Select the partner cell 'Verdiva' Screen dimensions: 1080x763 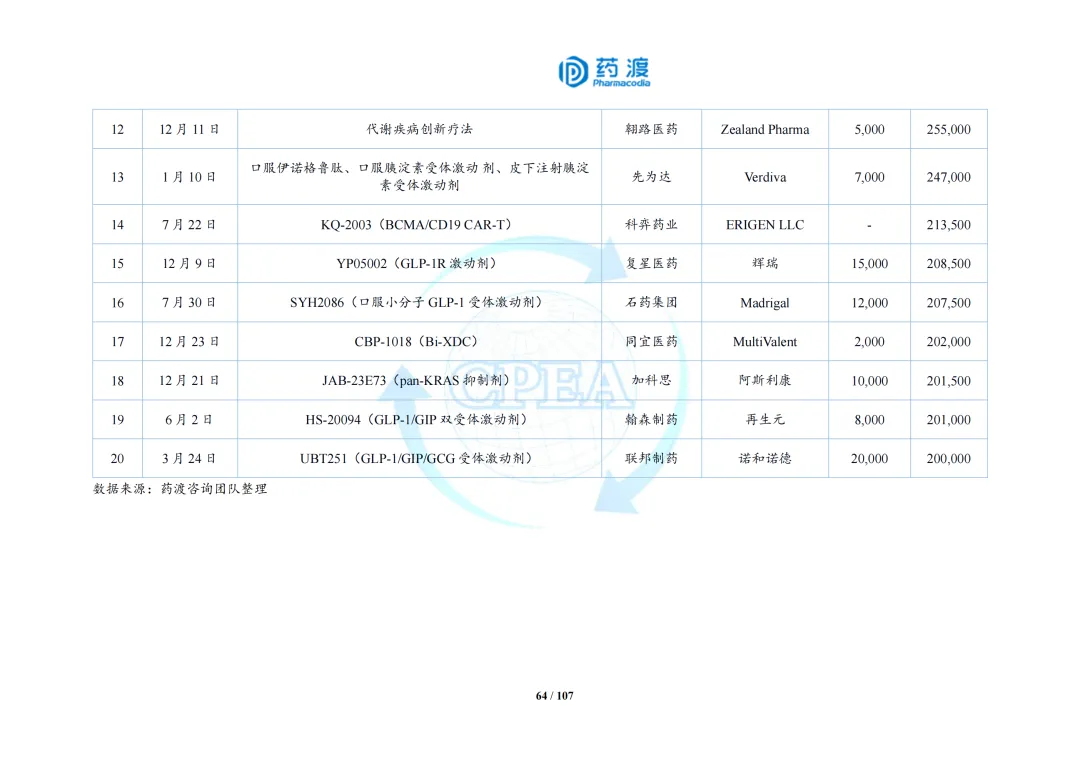pos(765,177)
